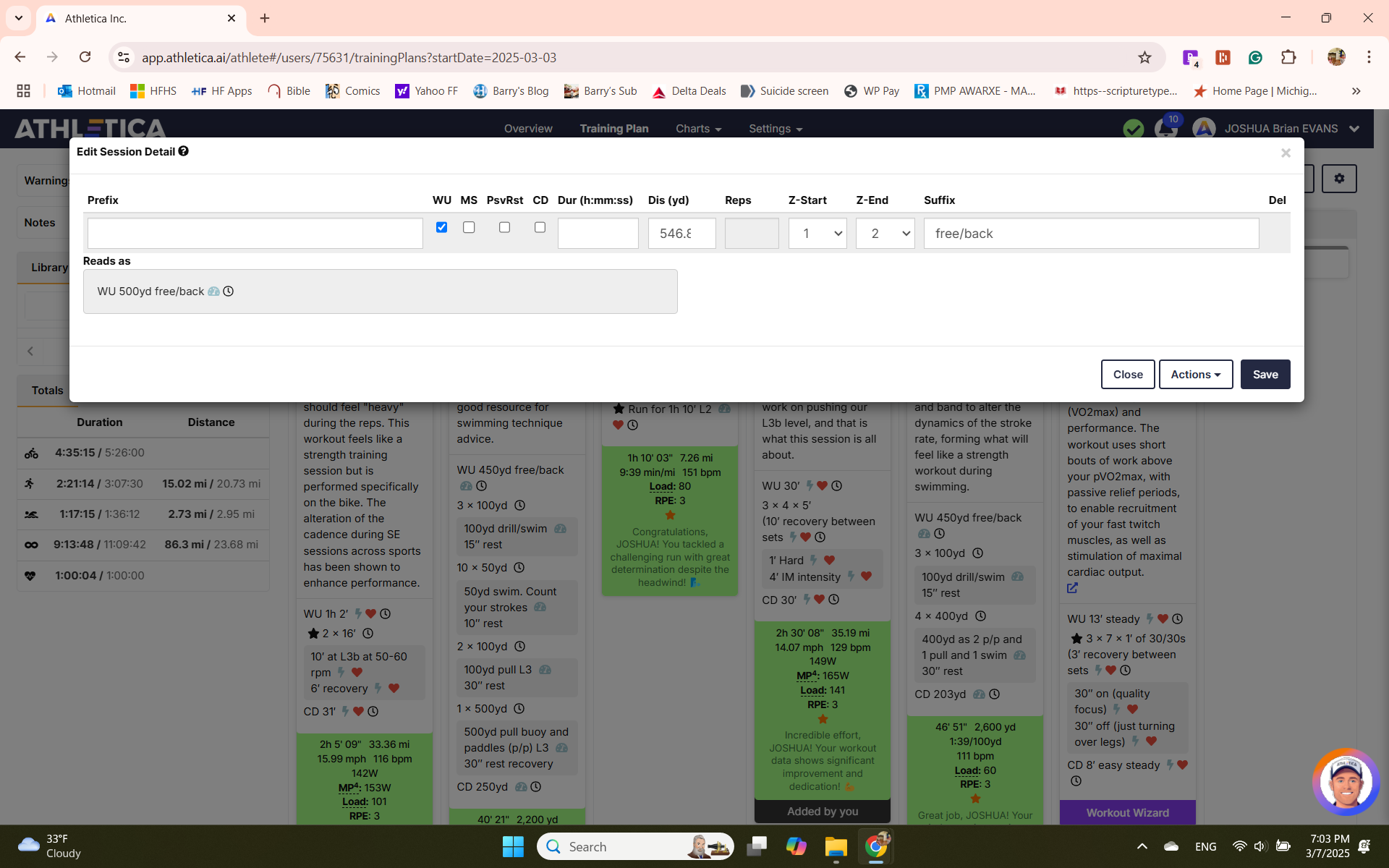The image size is (1389, 868).
Task: Click the pace gauge icon after free/back
Action: [213, 292]
